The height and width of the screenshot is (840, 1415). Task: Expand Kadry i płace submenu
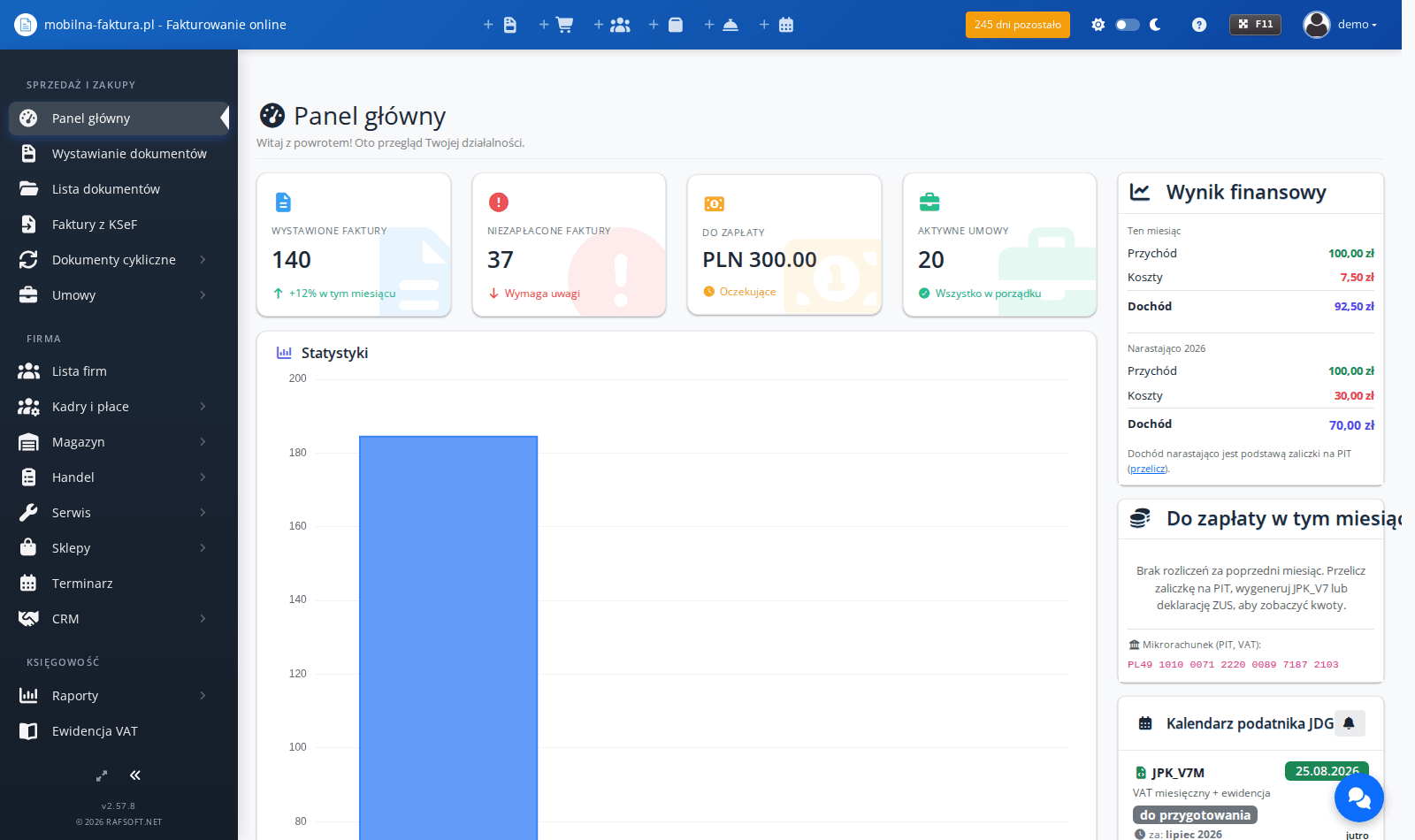(119, 407)
